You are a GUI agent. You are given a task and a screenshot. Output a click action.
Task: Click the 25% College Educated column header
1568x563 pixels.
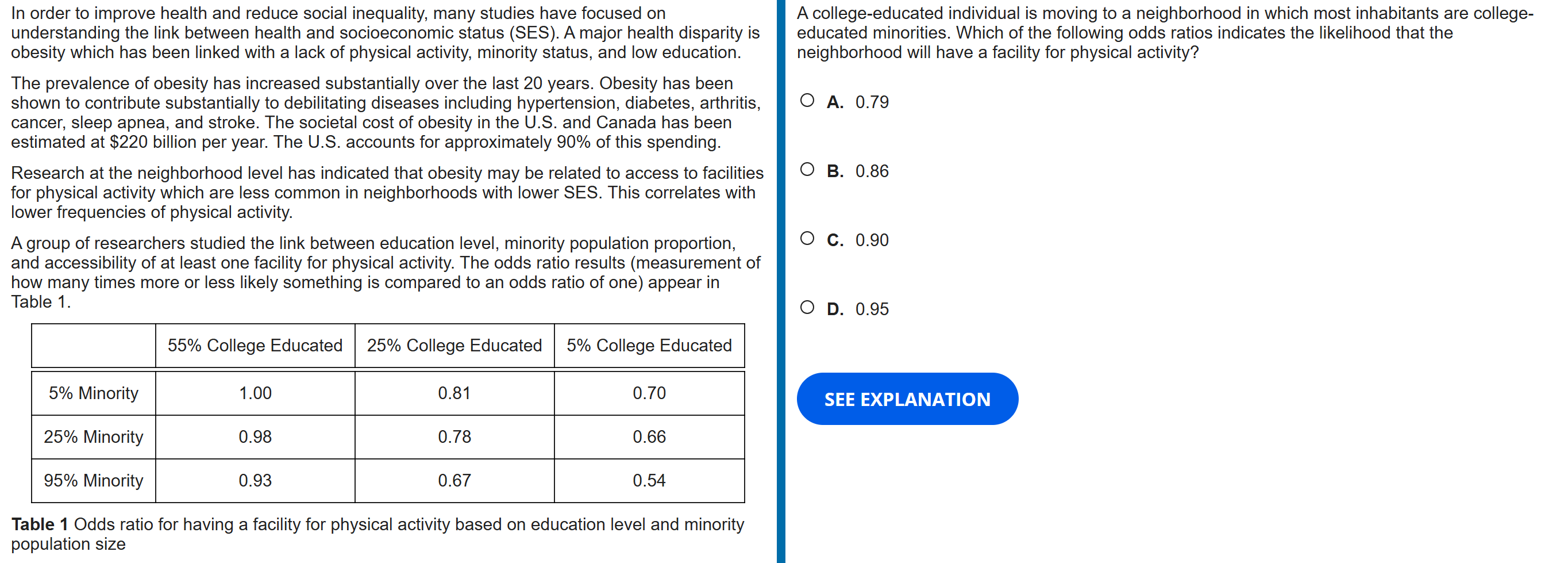tap(454, 346)
